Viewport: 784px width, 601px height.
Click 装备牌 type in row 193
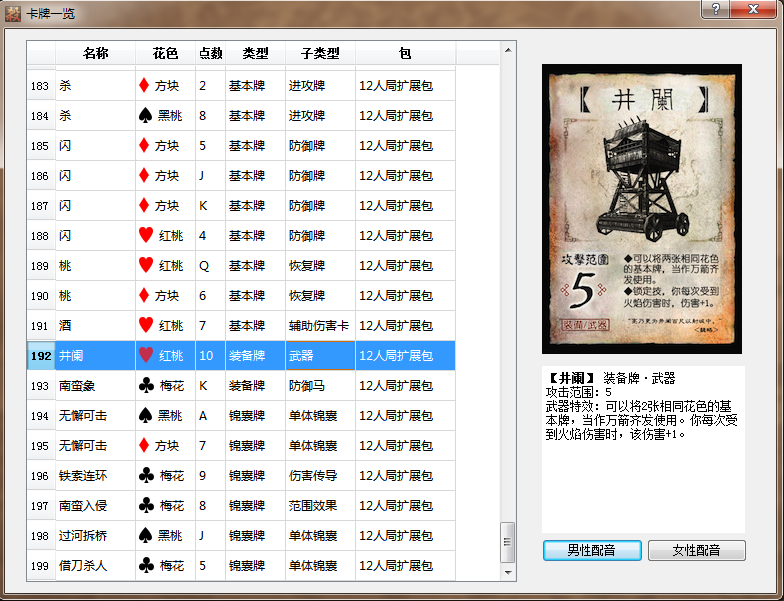pos(247,386)
